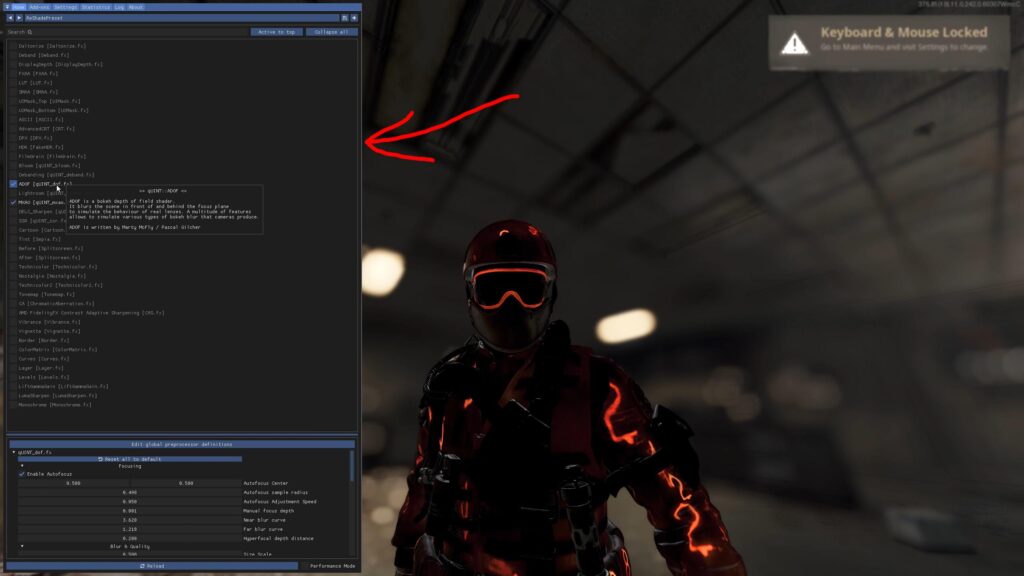
Task: Click first Autofocus Center value field
Action: pos(73,483)
